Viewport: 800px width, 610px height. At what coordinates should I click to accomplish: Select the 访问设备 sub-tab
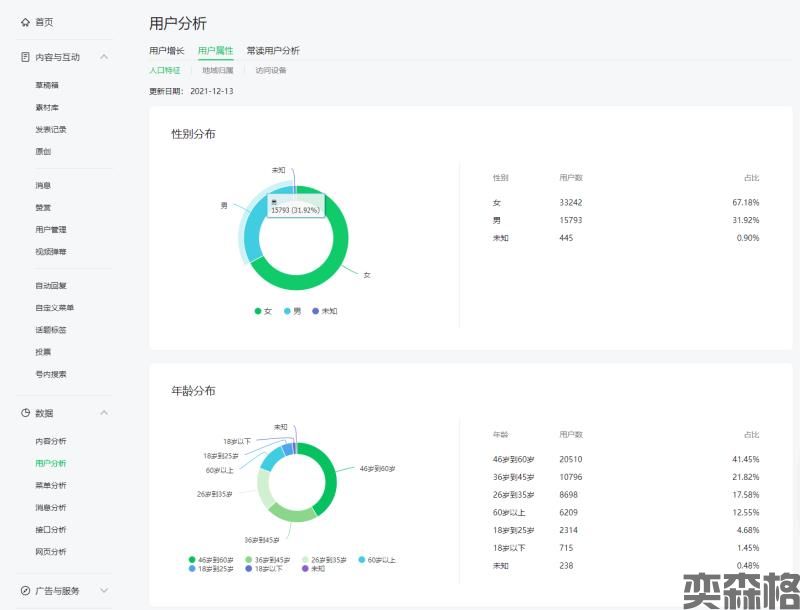[x=270, y=71]
